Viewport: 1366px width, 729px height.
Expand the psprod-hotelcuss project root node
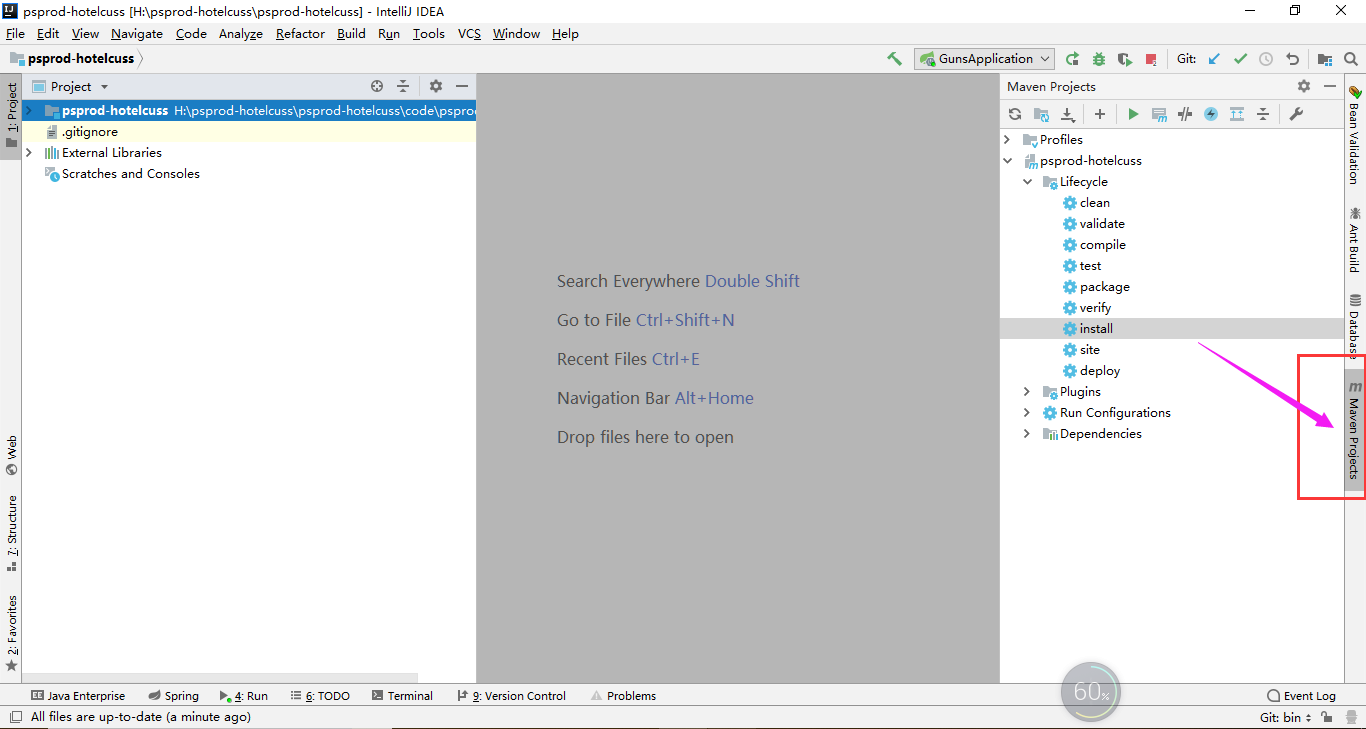click(x=29, y=111)
